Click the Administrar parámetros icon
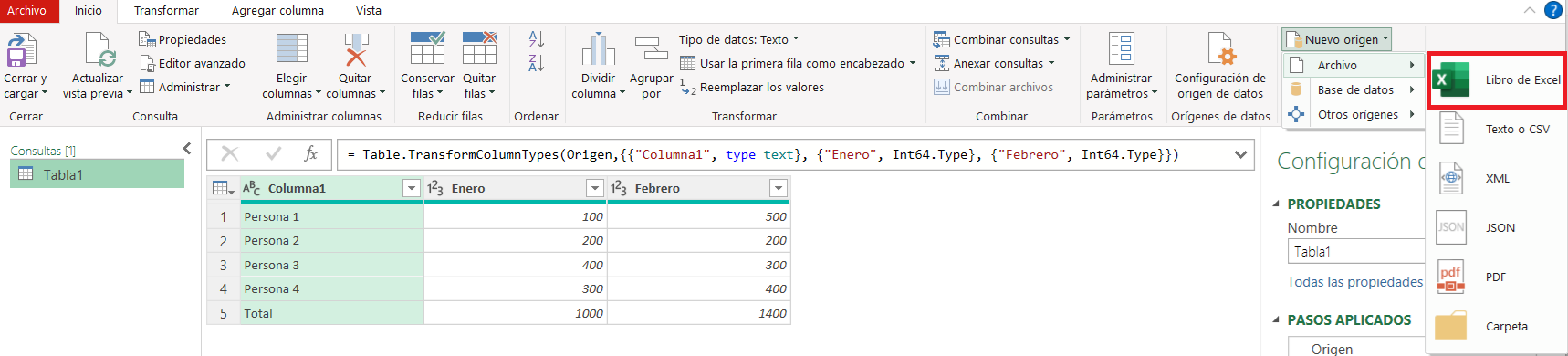 (1121, 49)
